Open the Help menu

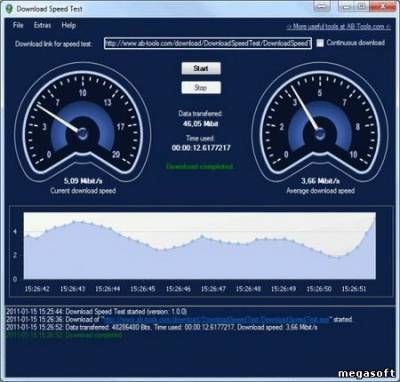(x=68, y=25)
